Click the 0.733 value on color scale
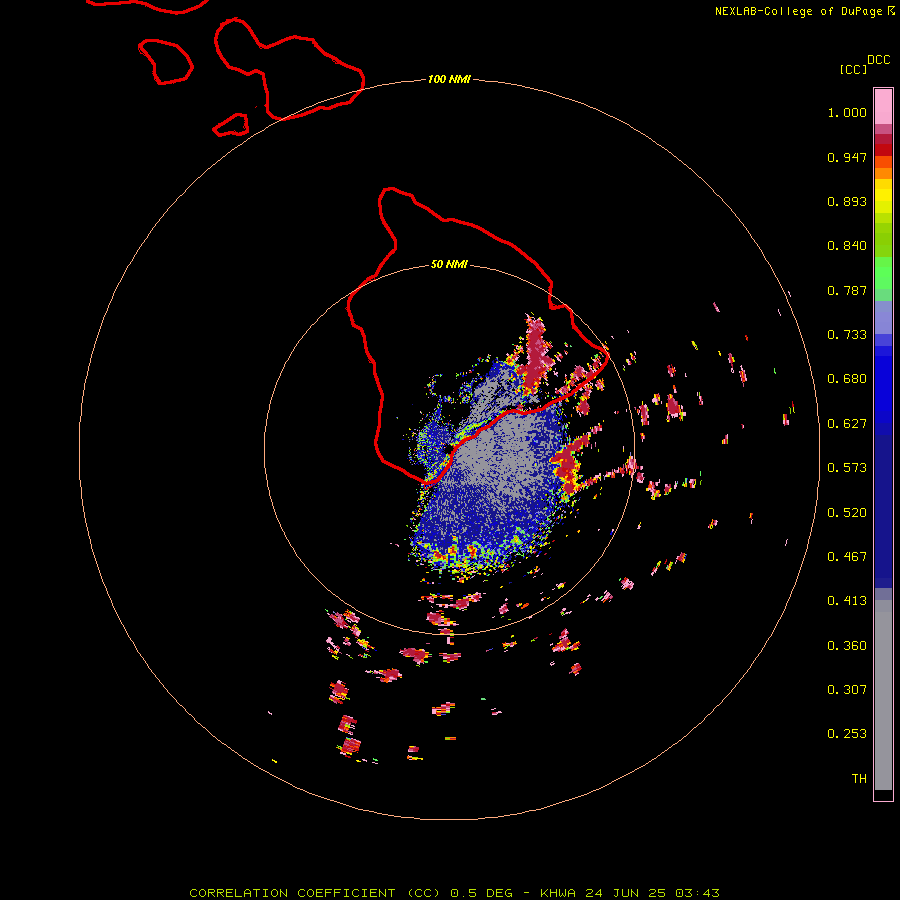This screenshot has height=900, width=900. point(847,335)
